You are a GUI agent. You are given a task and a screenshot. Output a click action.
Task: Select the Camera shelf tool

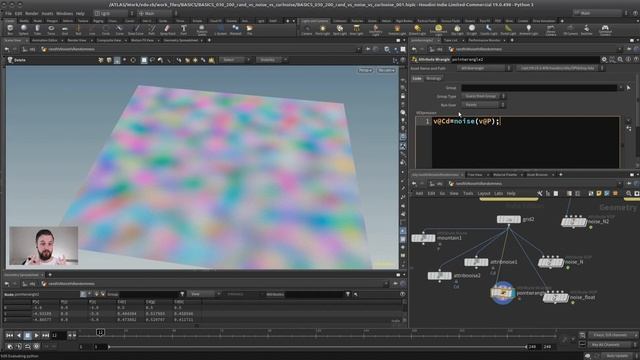pyautogui.click(x=307, y=29)
